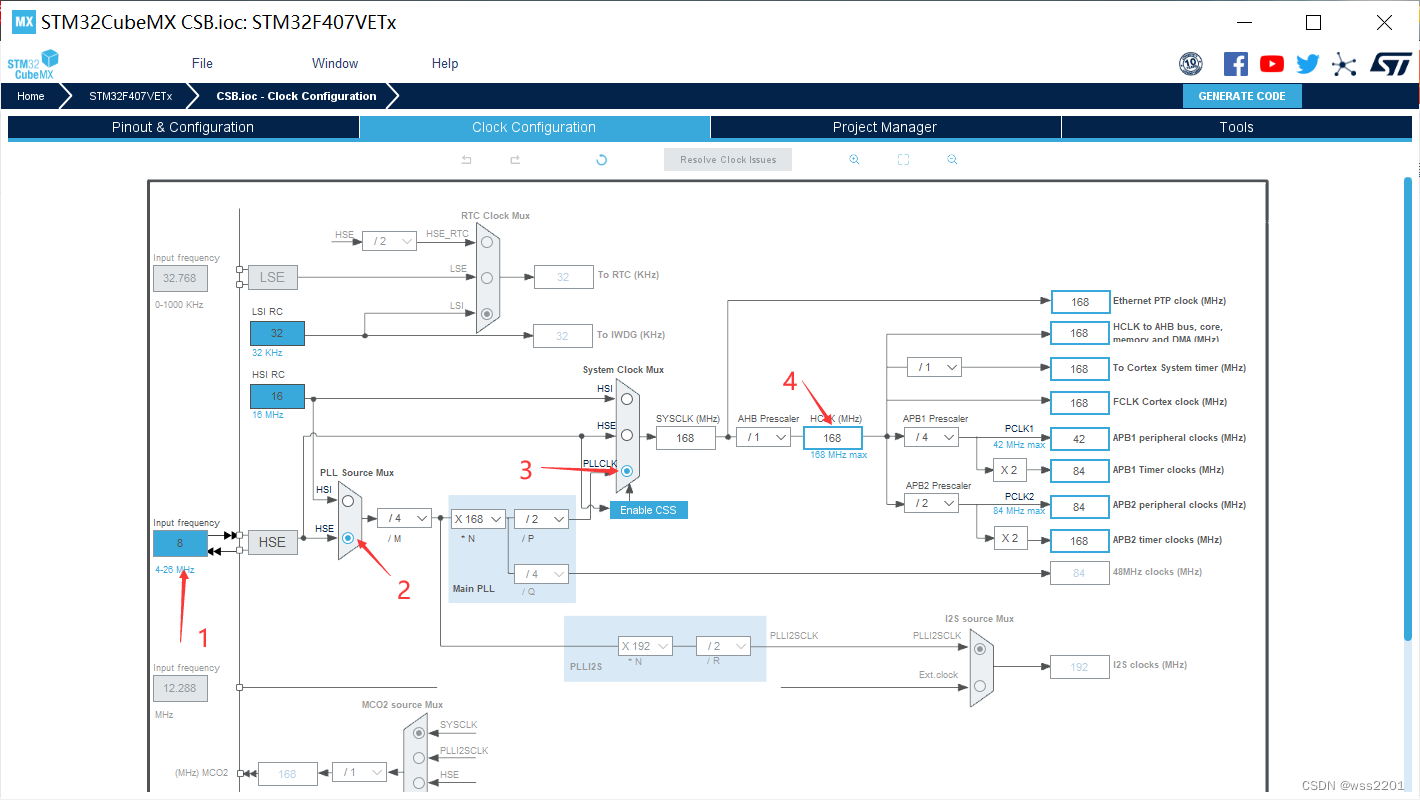Click the APB1 peripheral clocks value 42
This screenshot has height=800, width=1420.
point(1079,438)
